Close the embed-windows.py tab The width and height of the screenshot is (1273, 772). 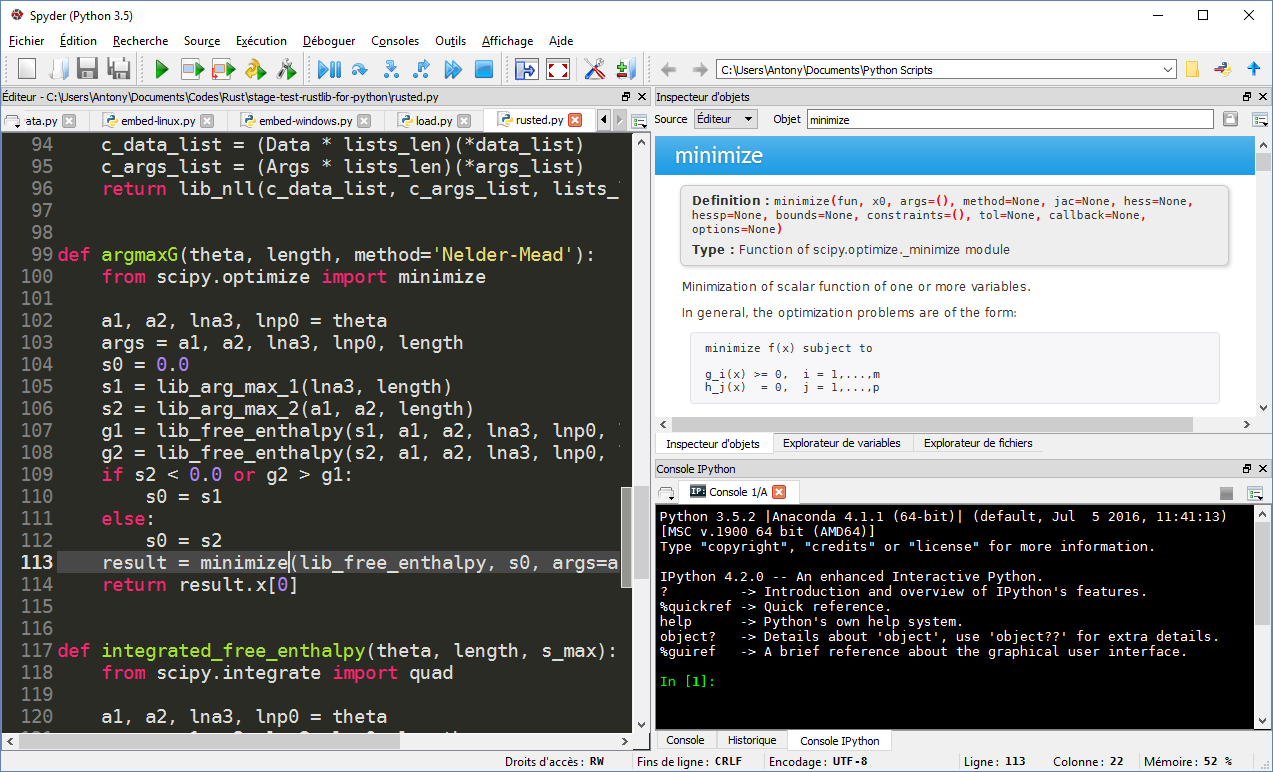pyautogui.click(x=365, y=121)
